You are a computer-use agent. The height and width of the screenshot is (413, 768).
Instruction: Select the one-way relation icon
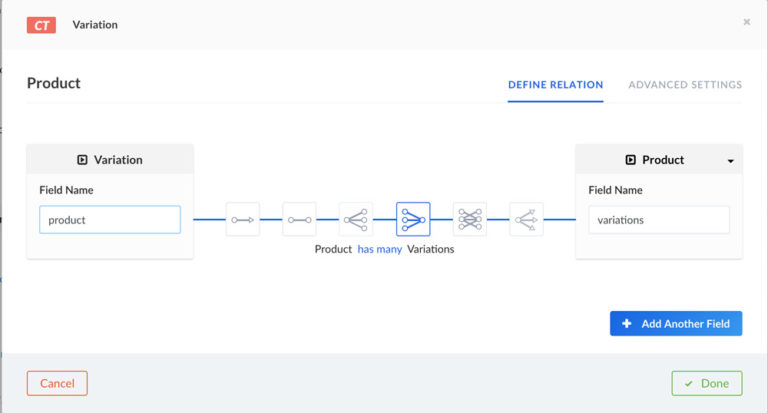[x=243, y=219]
